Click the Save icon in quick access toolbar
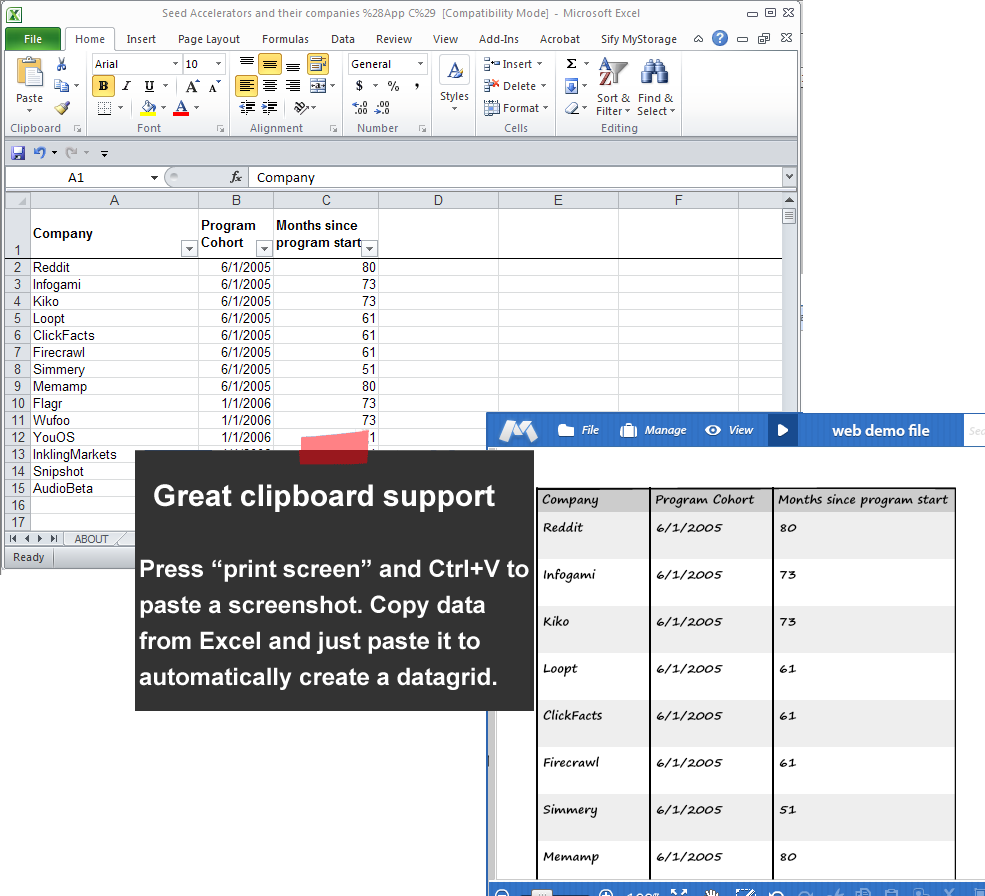This screenshot has width=985, height=896. point(18,153)
